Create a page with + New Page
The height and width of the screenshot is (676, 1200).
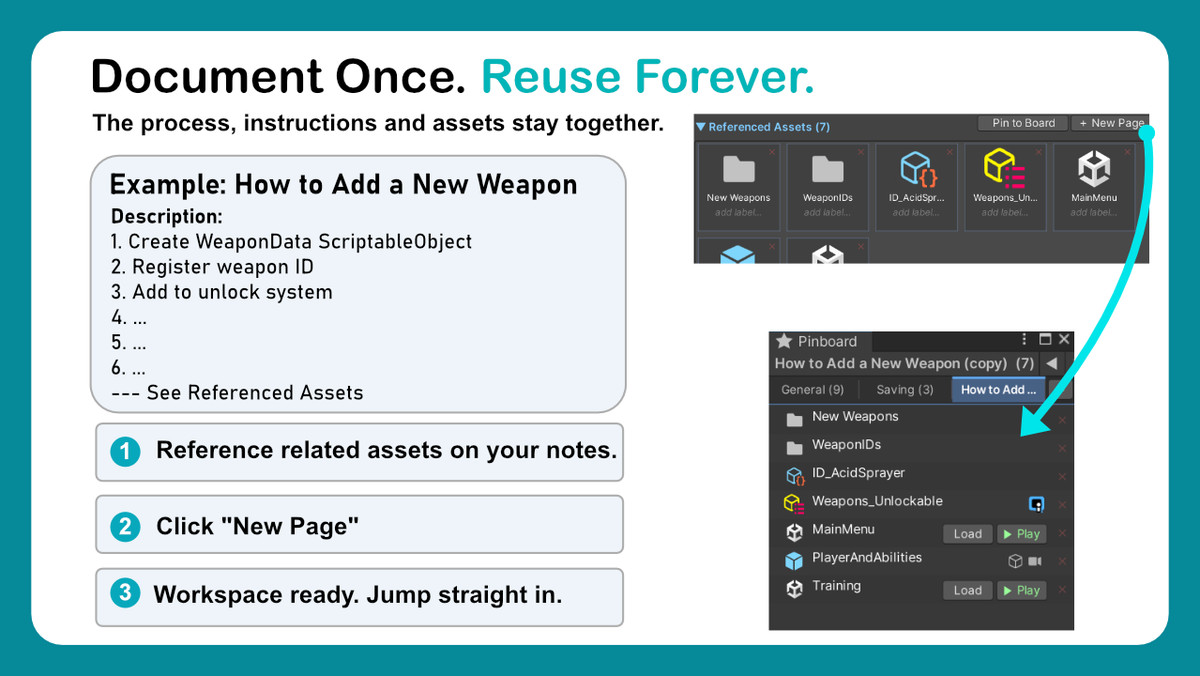pos(1109,123)
